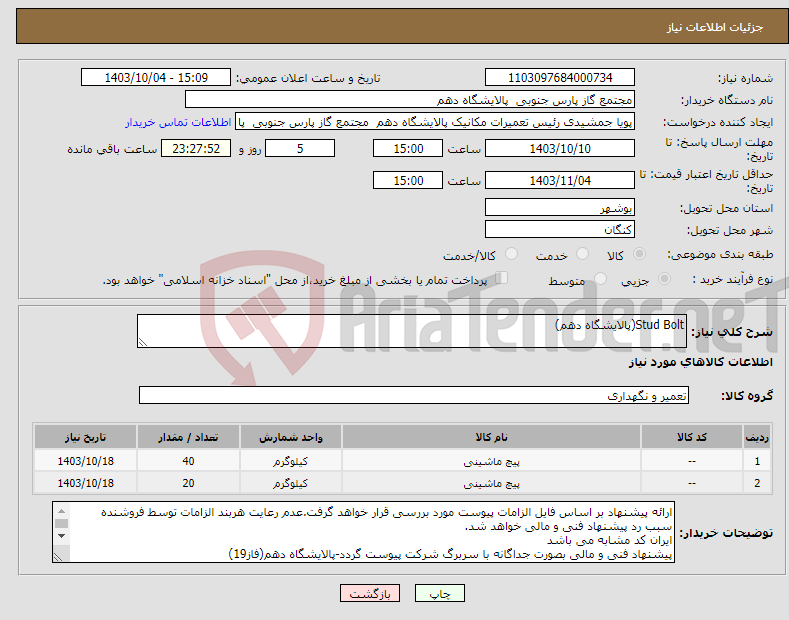Click the بازگشت back button
This screenshot has height=620, width=789.
370,593
